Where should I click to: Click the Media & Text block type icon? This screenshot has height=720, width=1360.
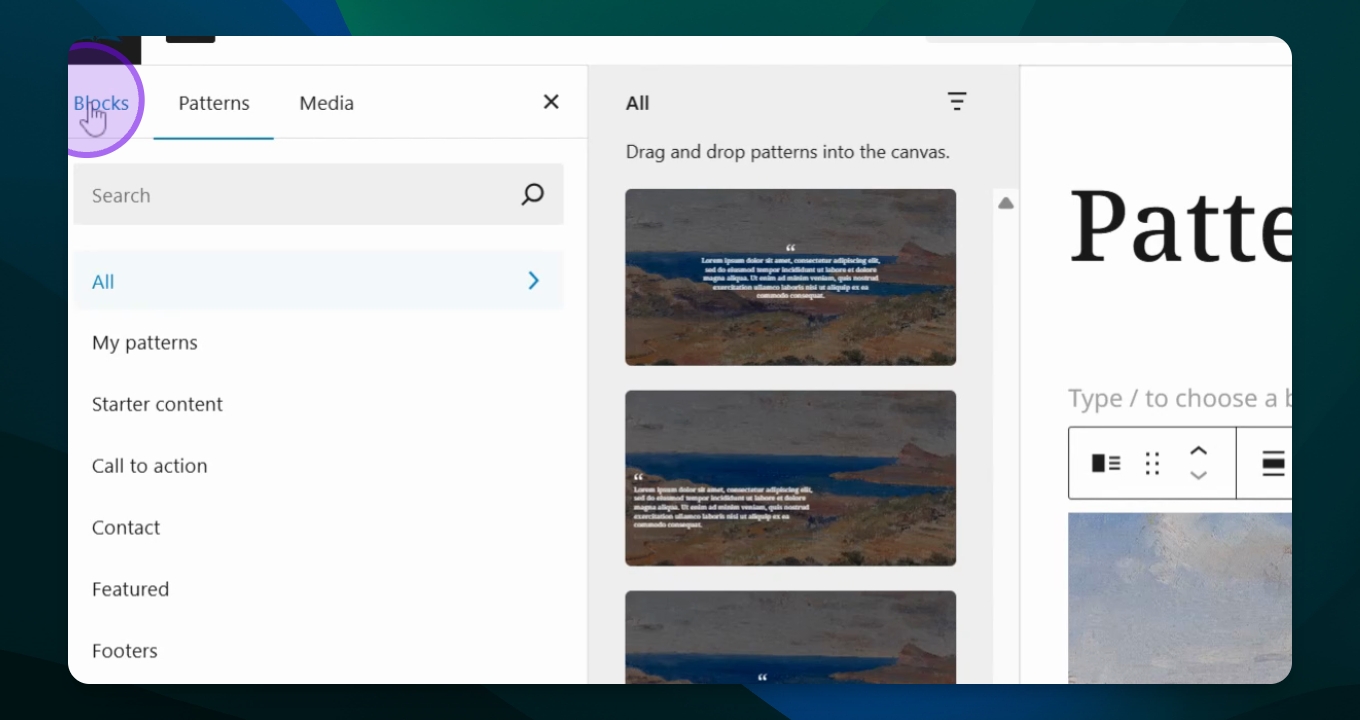[1105, 463]
